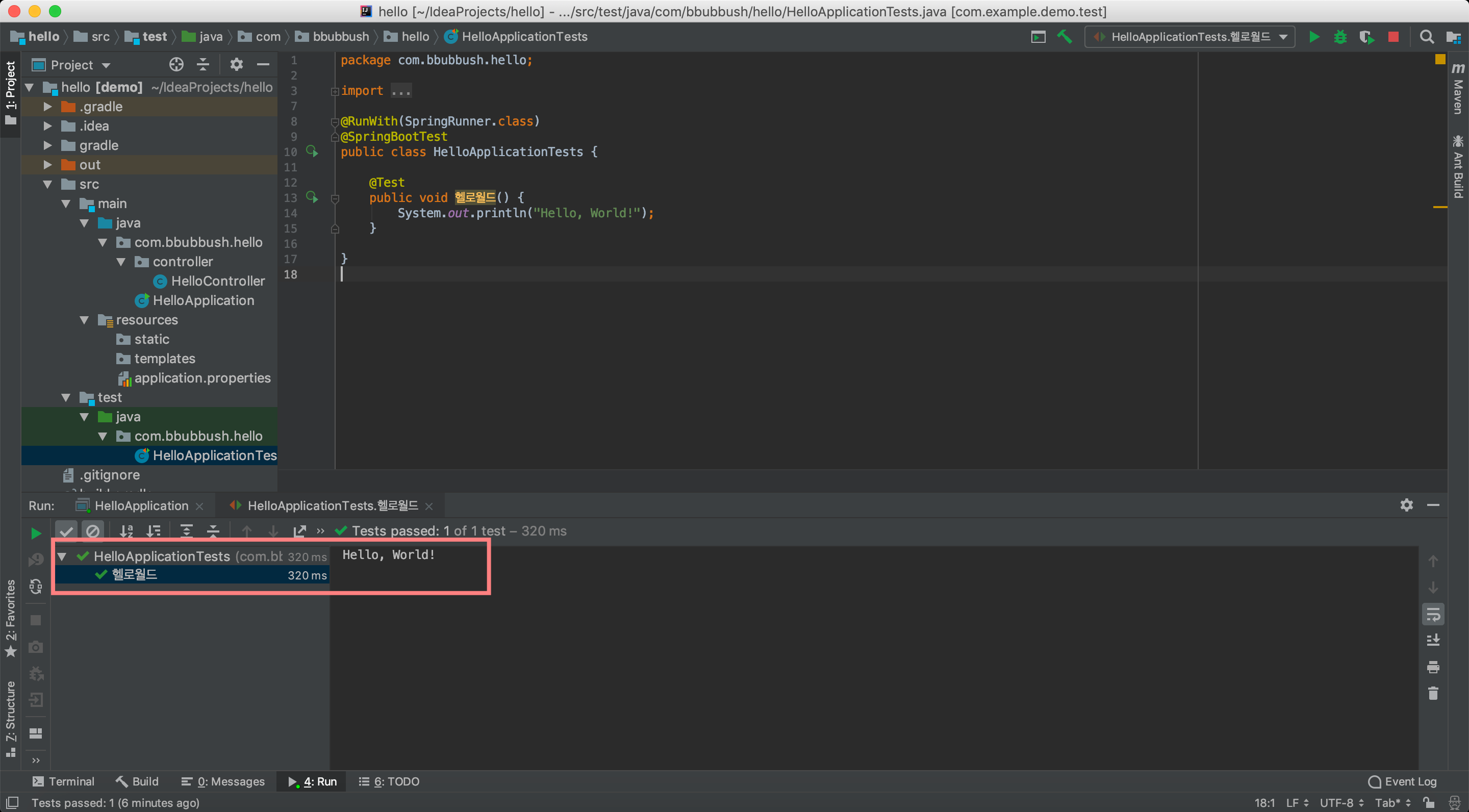
Task: Collapse the src folder in project tree
Action: click(48, 184)
